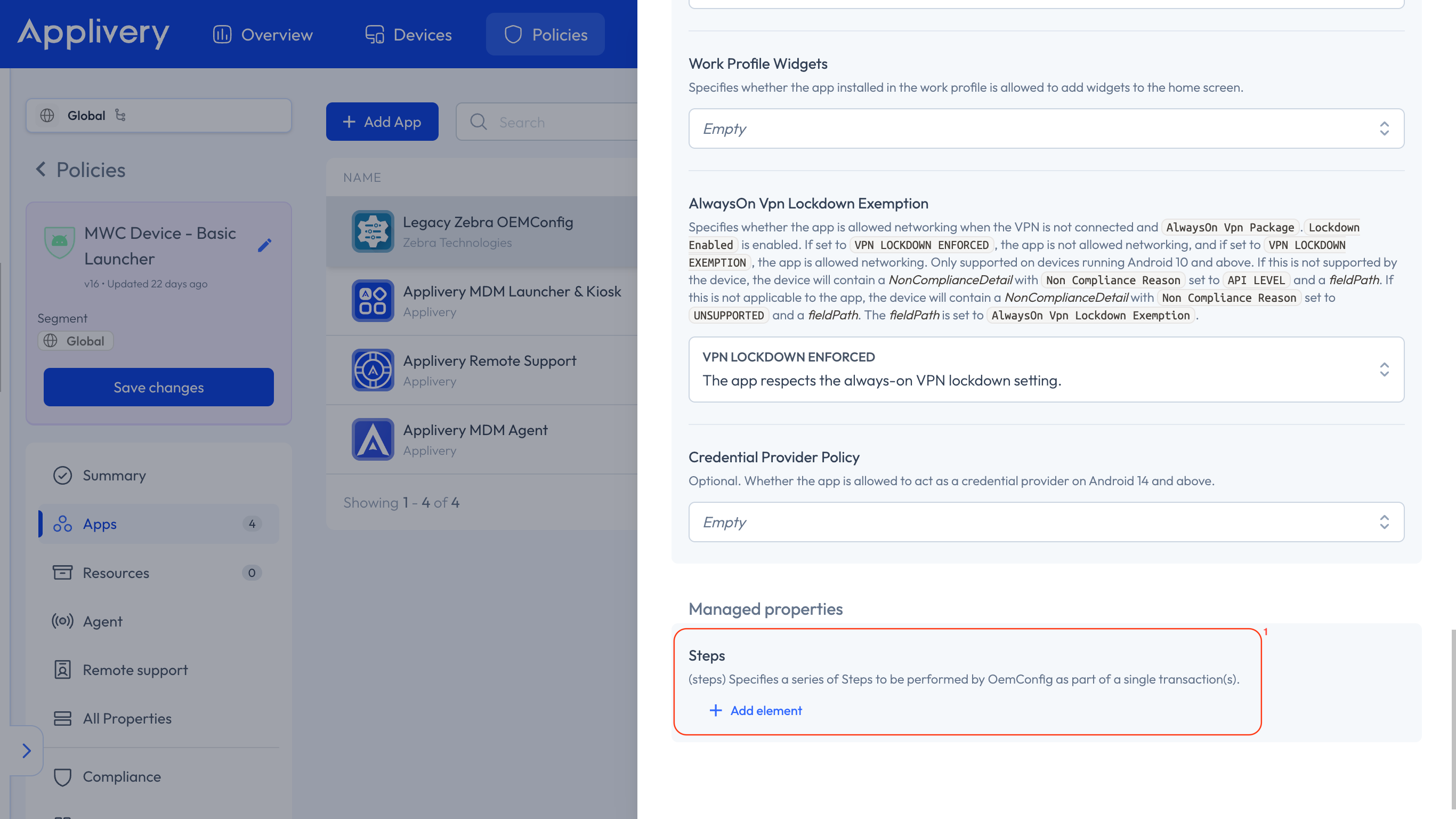Click the Add App button
Image resolution: width=1456 pixels, height=819 pixels.
coord(382,122)
